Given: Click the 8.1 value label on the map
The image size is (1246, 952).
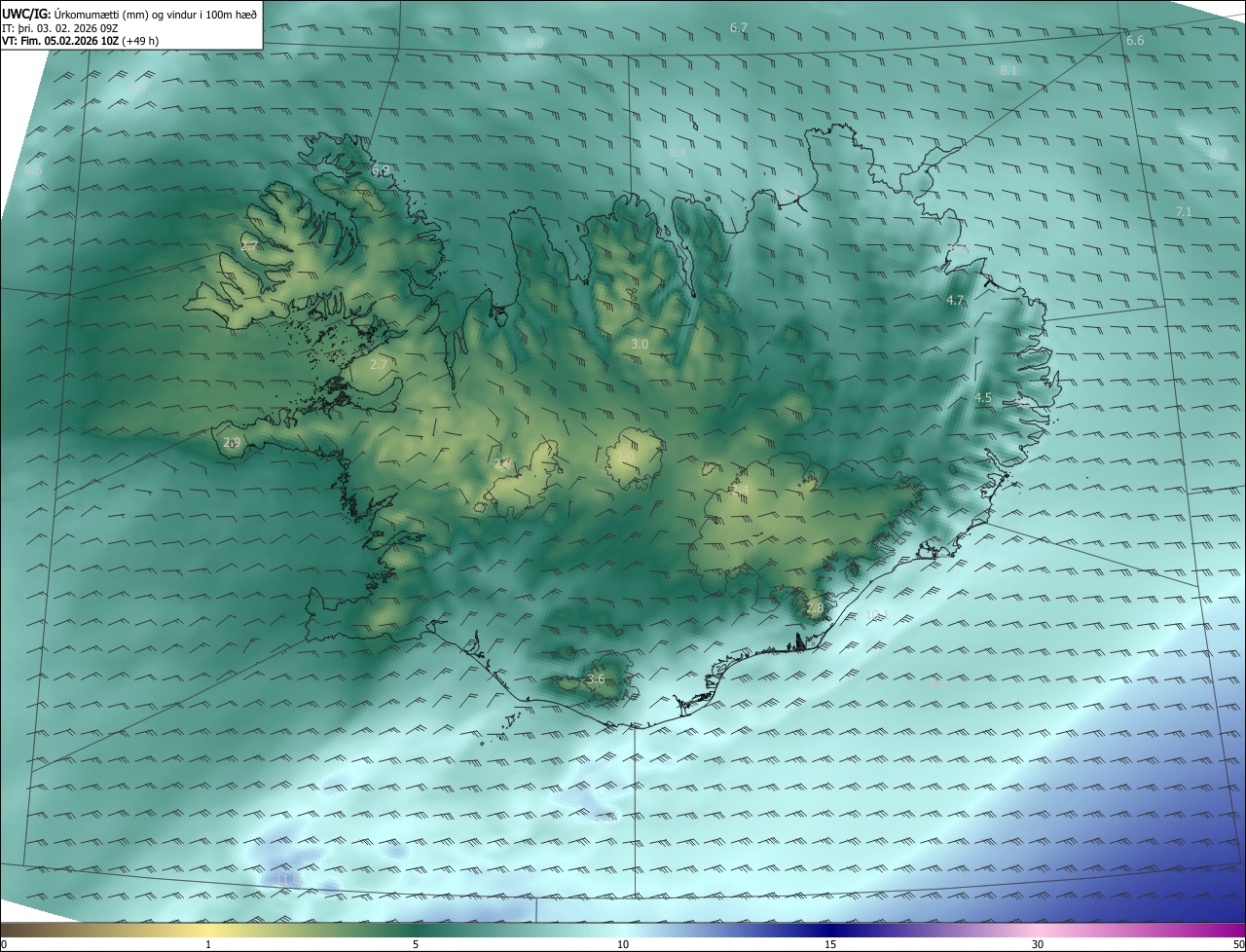Looking at the screenshot, I should pyautogui.click(x=1008, y=70).
